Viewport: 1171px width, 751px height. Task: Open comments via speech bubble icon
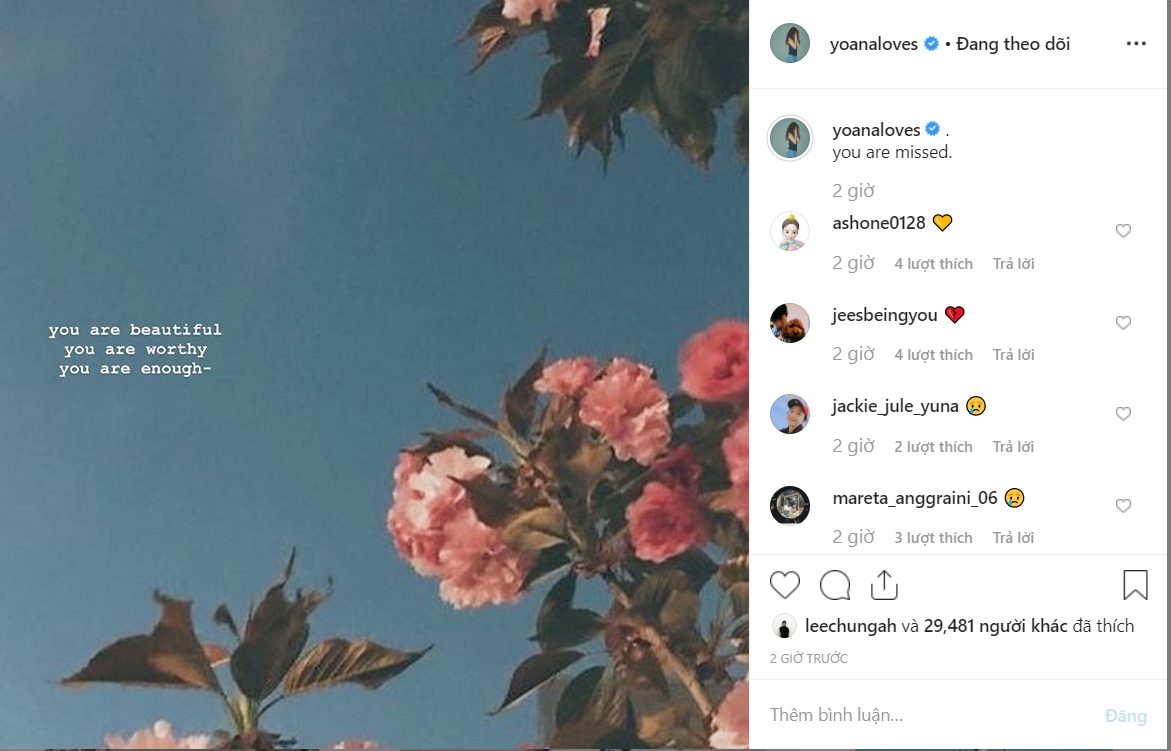pyautogui.click(x=835, y=585)
